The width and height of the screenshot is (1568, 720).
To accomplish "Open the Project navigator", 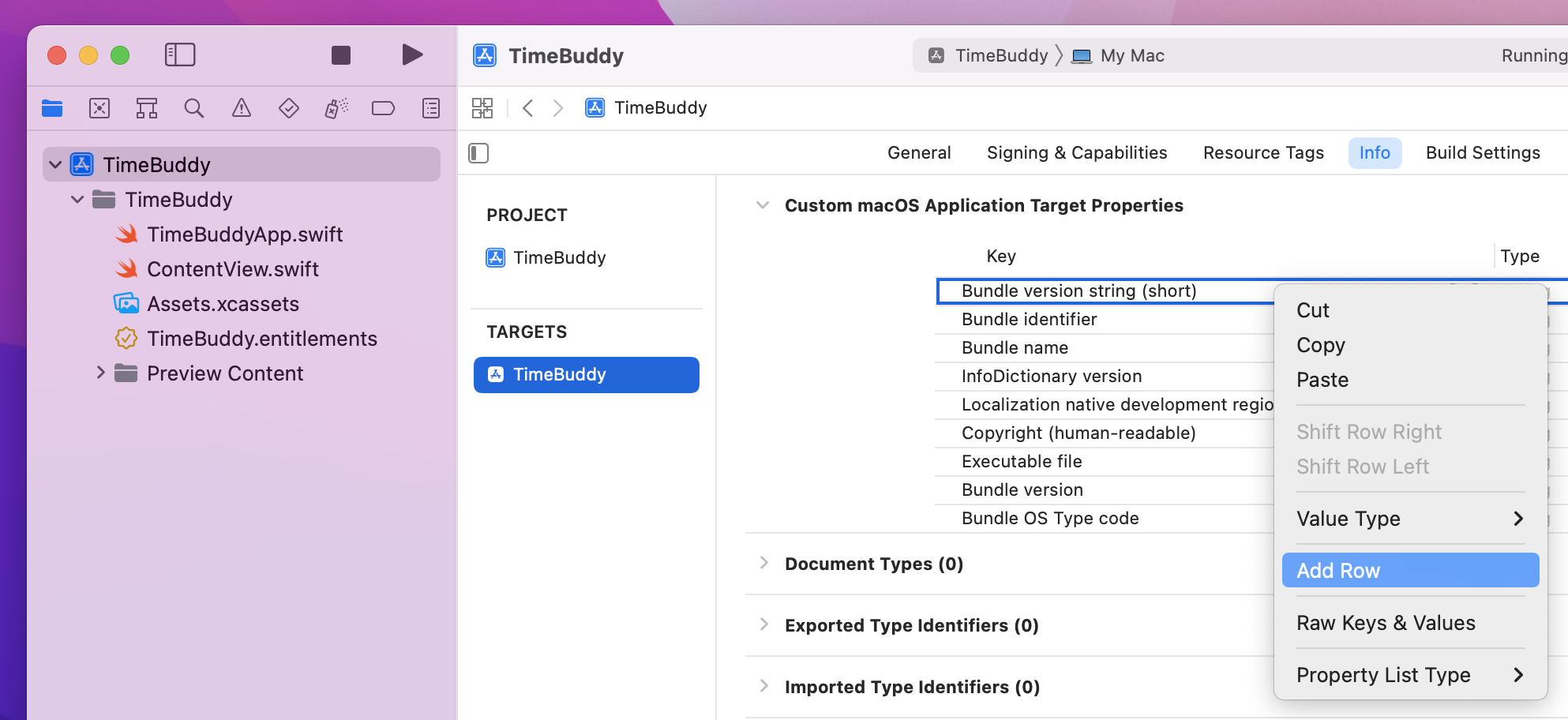I will (x=52, y=108).
